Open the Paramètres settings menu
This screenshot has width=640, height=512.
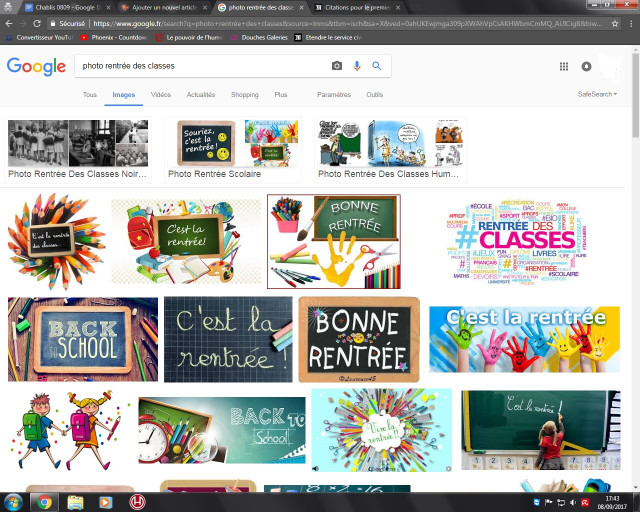333,94
